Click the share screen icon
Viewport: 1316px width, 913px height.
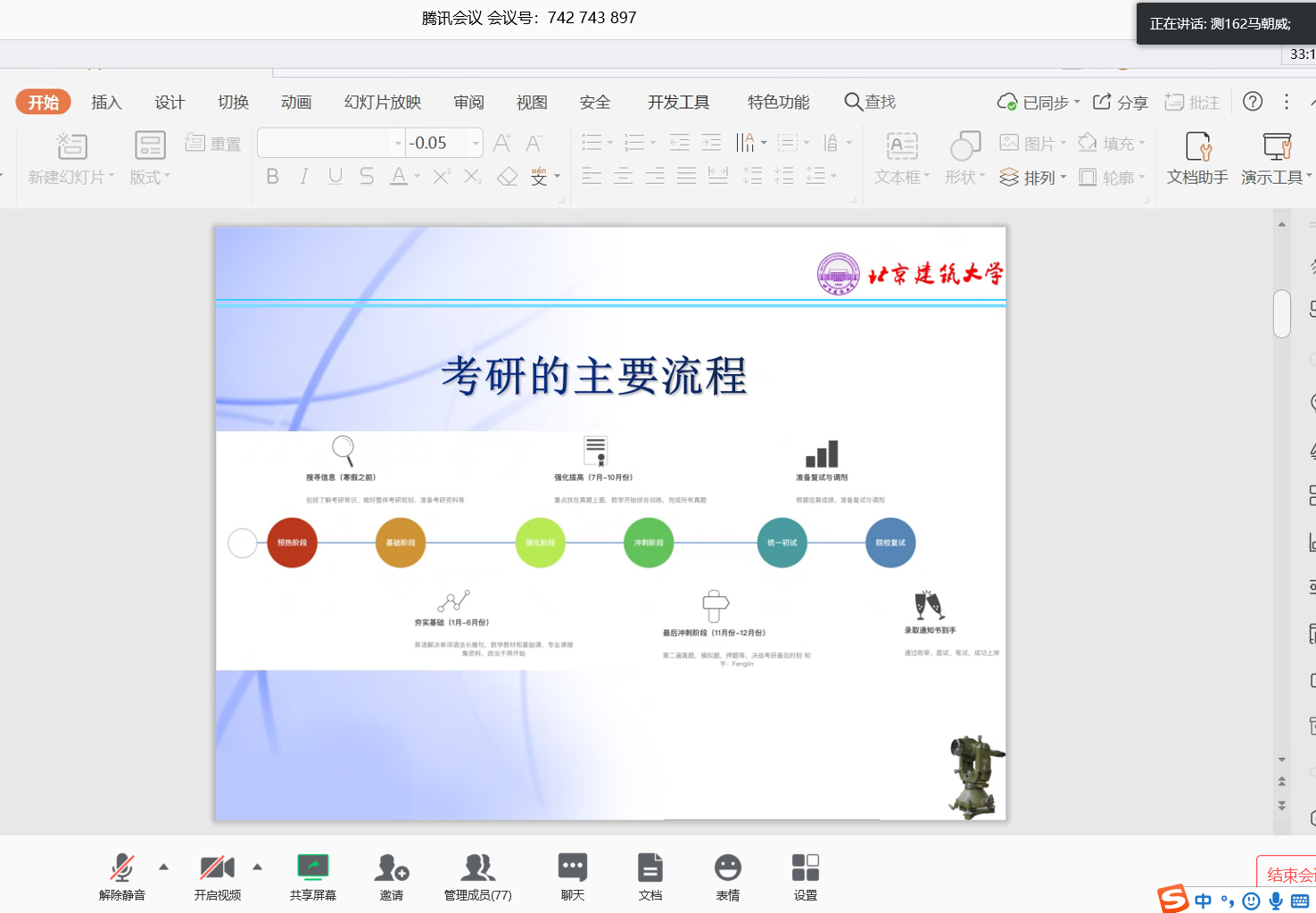click(312, 876)
